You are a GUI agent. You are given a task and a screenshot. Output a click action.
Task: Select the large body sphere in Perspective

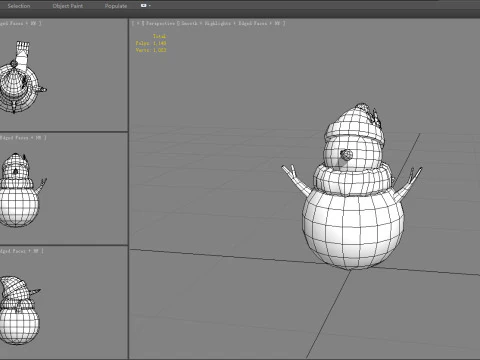tap(353, 230)
